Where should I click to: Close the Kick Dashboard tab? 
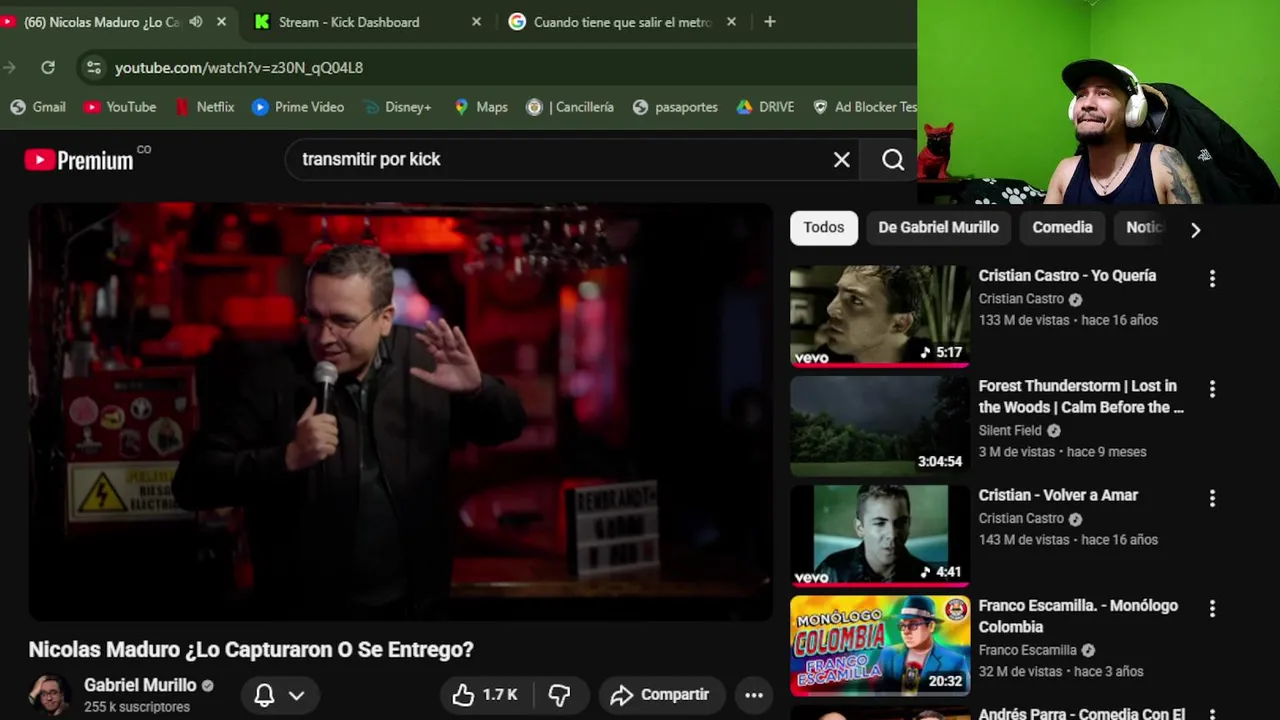(476, 21)
